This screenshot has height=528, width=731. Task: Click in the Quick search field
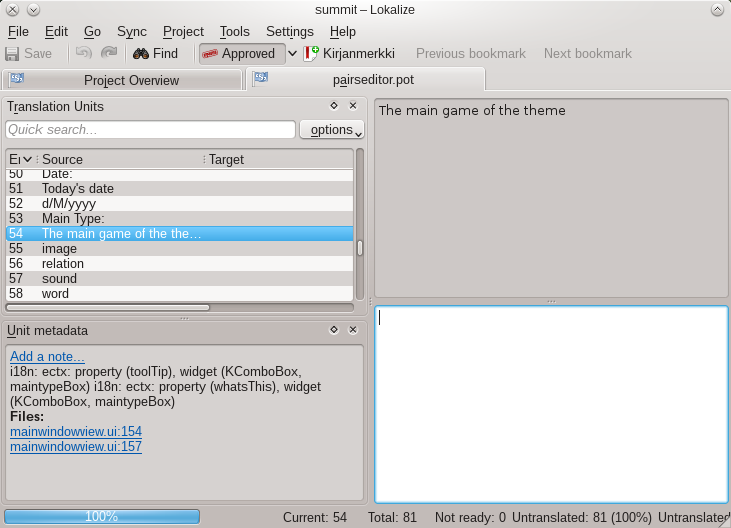click(x=150, y=130)
